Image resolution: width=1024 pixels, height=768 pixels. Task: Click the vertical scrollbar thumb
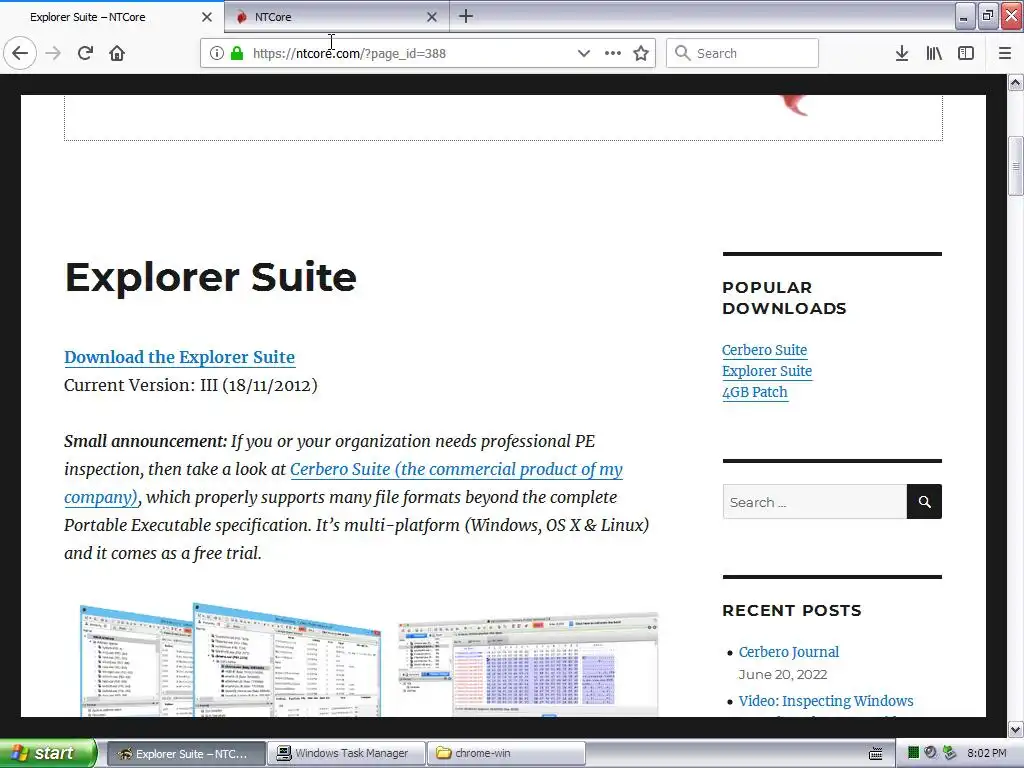[x=1016, y=166]
